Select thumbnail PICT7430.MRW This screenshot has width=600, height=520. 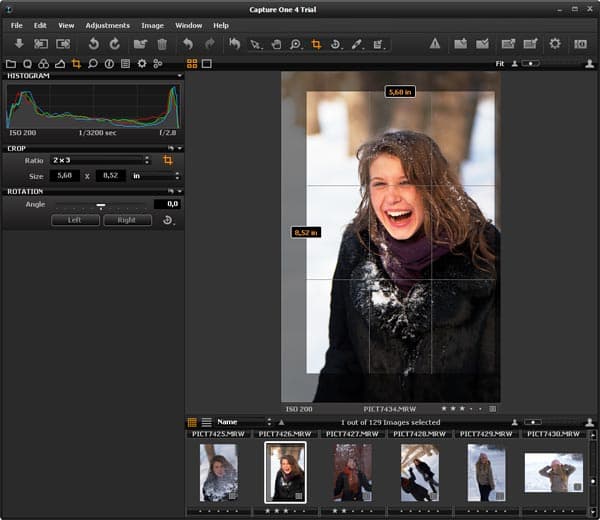coord(554,473)
